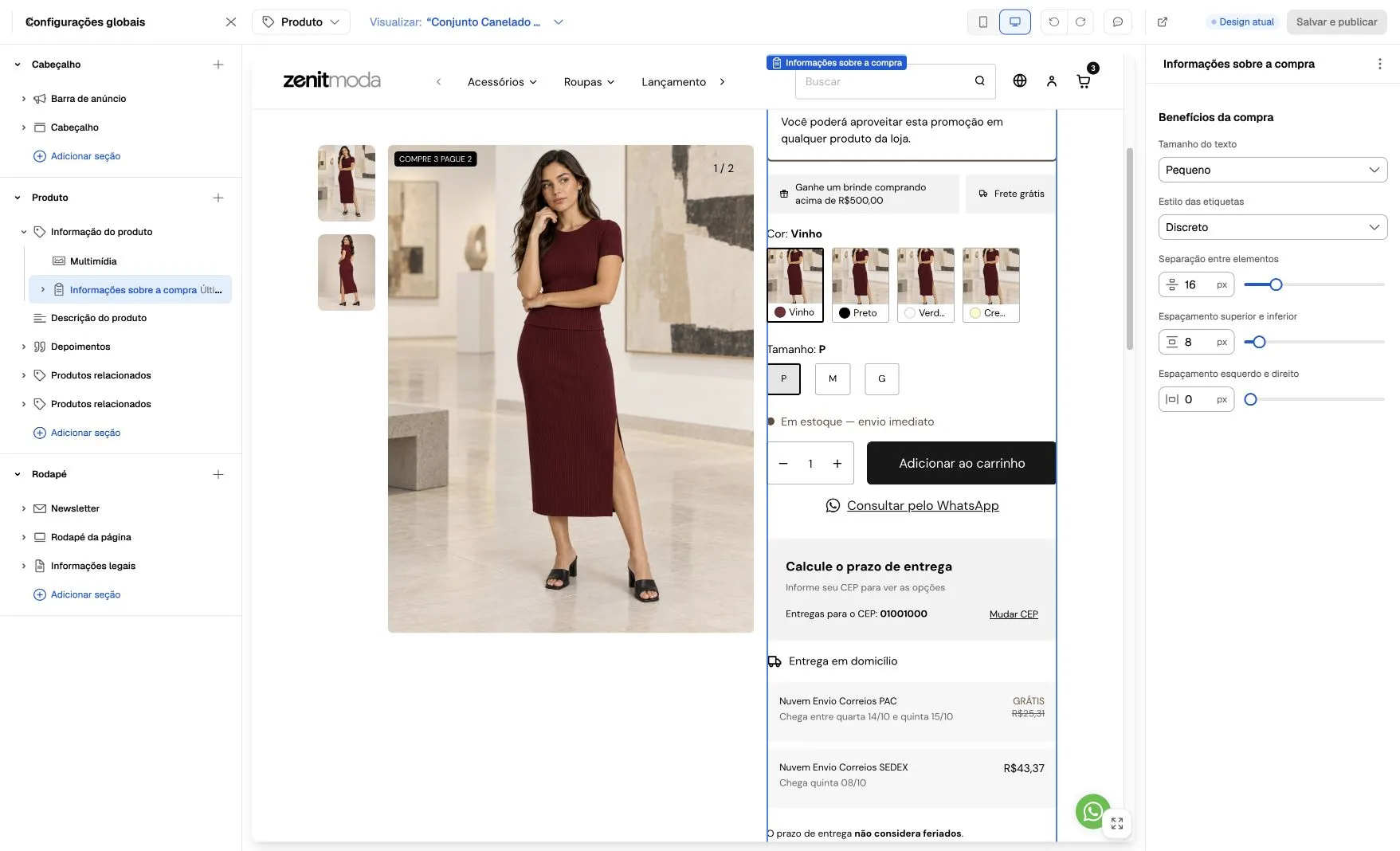Open Tamanho do texto dropdown showing Pequeno
Viewport: 1400px width, 851px height.
(1273, 170)
